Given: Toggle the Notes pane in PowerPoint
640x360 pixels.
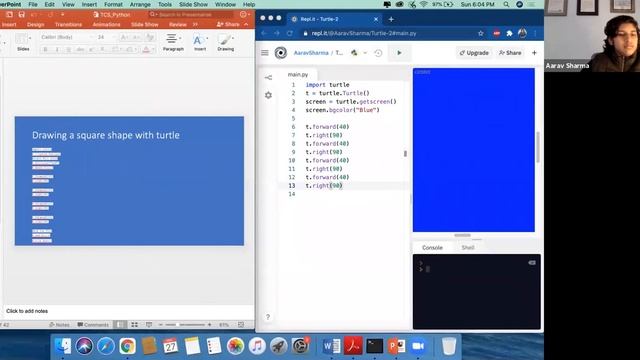Looking at the screenshot, I should click(59, 325).
